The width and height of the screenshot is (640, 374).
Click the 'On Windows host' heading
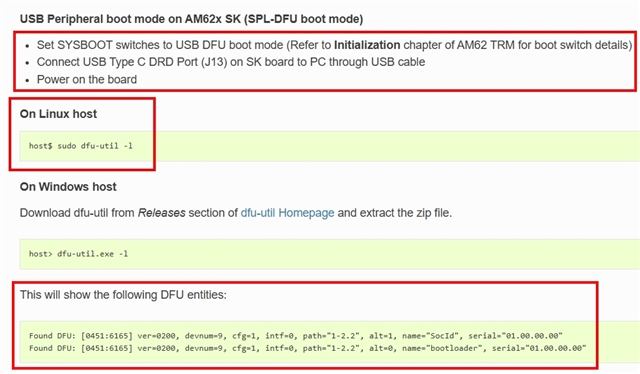pyautogui.click(x=68, y=187)
